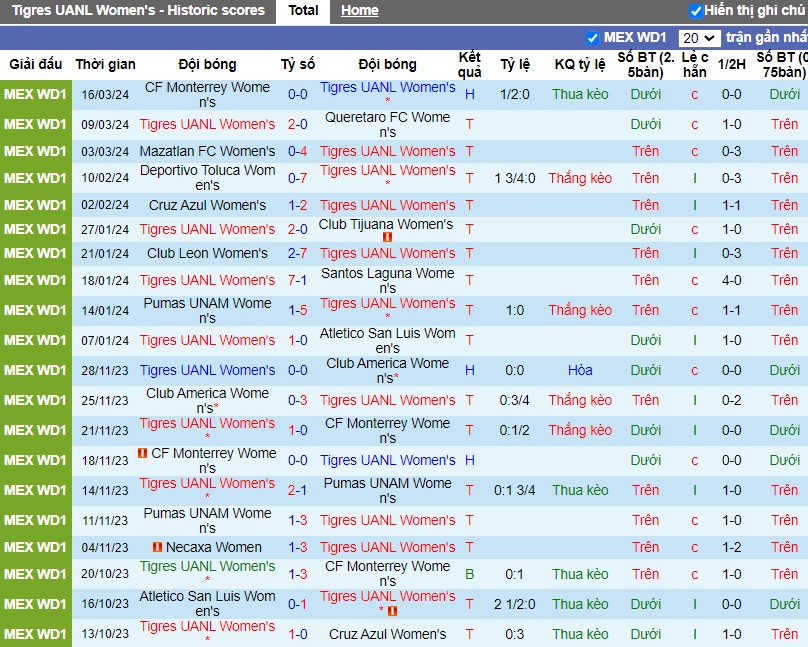This screenshot has width=808, height=647.
Task: Click the Hòa result in 28/11/23 row
Action: pyautogui.click(x=580, y=370)
